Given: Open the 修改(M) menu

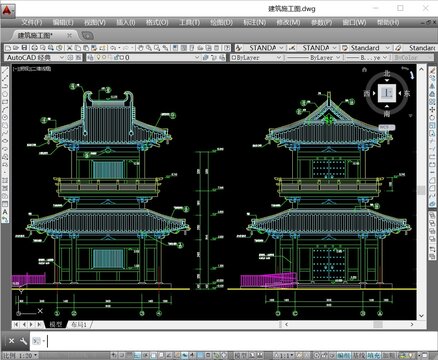Looking at the screenshot, I should 288,22.
